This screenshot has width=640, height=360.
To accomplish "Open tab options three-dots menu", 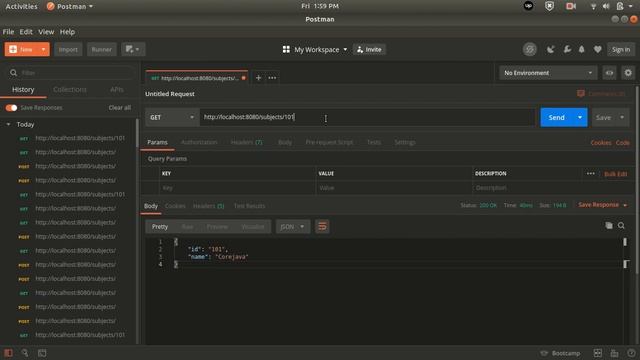I will click(x=272, y=78).
